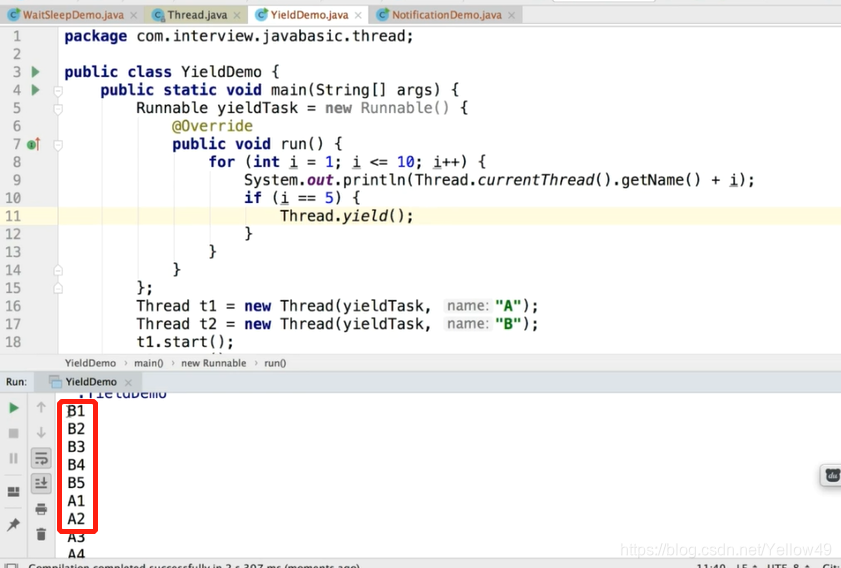Select run() in the breadcrumb bar
Viewport: 841px width, 568px height.
click(x=275, y=363)
